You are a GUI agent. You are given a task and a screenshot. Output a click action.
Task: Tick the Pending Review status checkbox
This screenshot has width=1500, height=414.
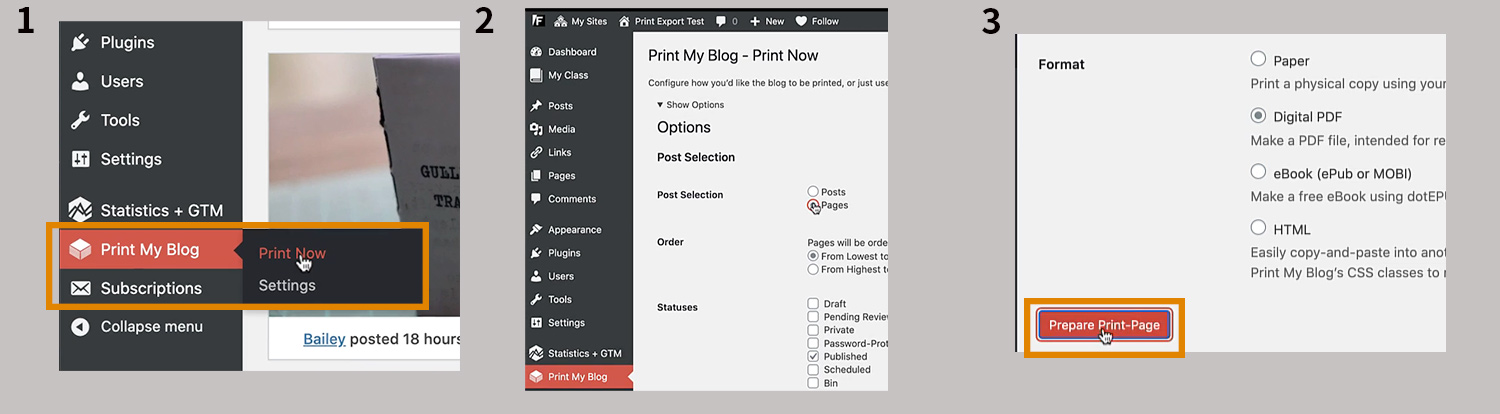[814, 317]
